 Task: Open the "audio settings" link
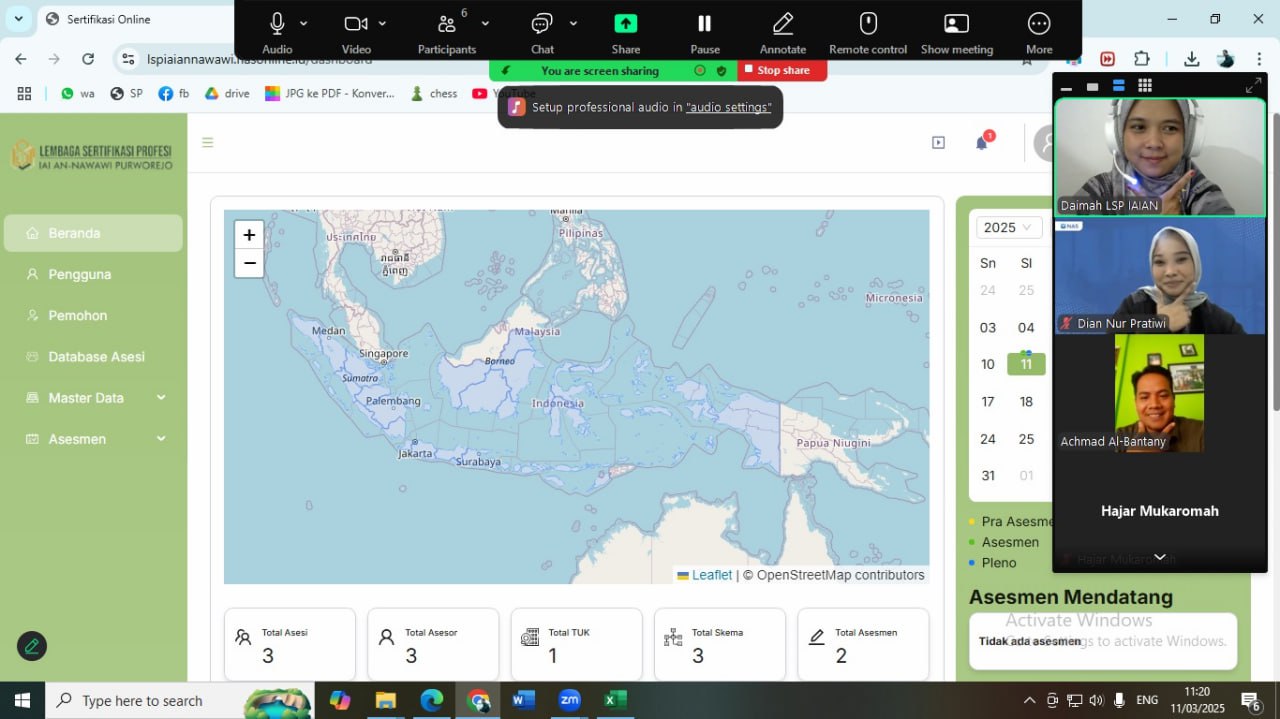[728, 107]
